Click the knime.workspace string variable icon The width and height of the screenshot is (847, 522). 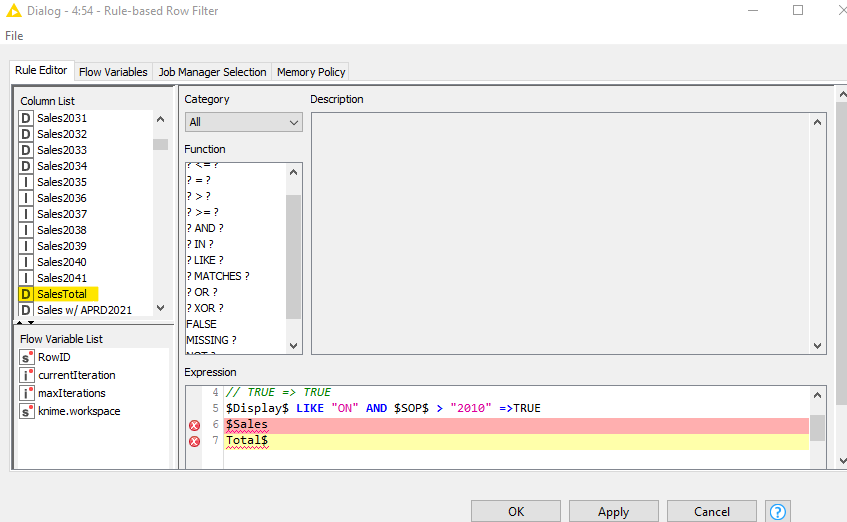pos(27,411)
